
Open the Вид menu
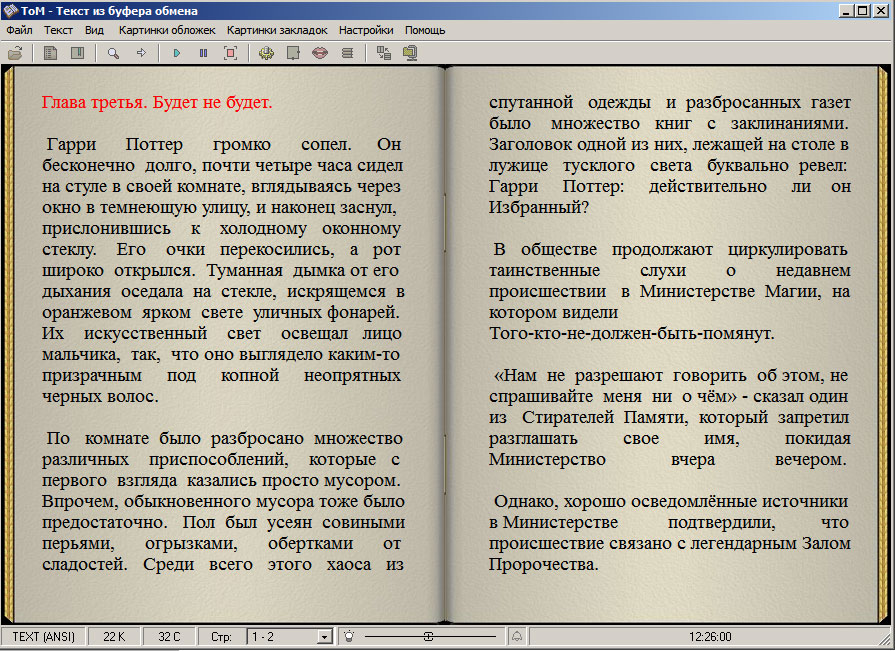[x=94, y=30]
